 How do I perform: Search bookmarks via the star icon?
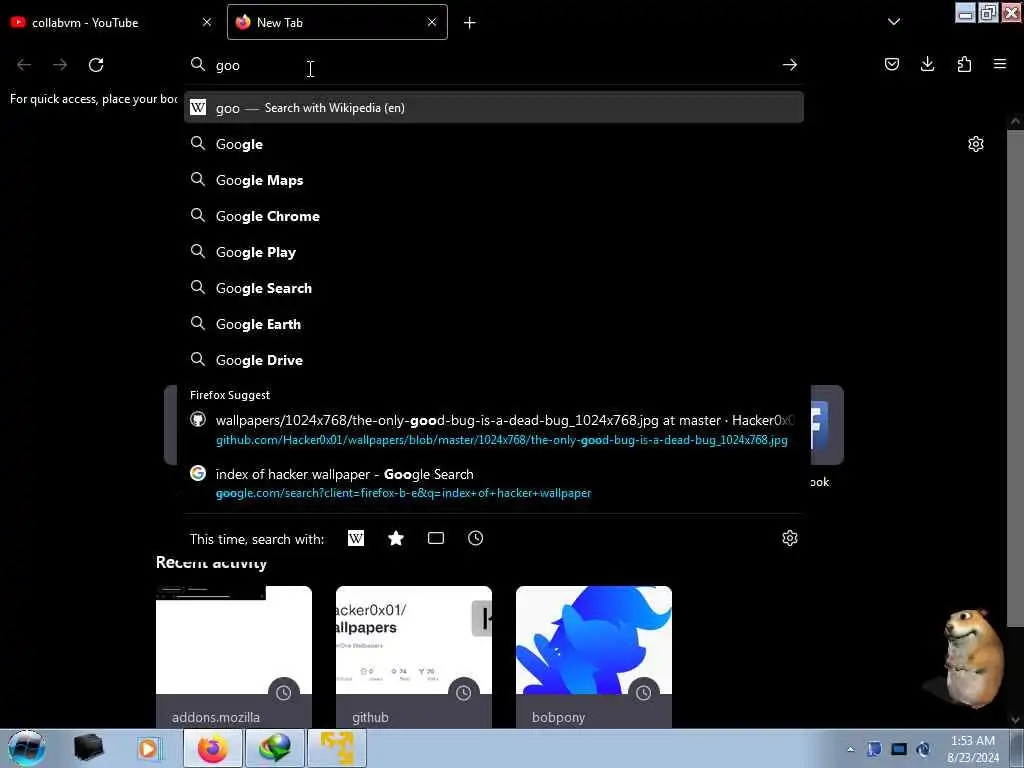pyautogui.click(x=396, y=538)
